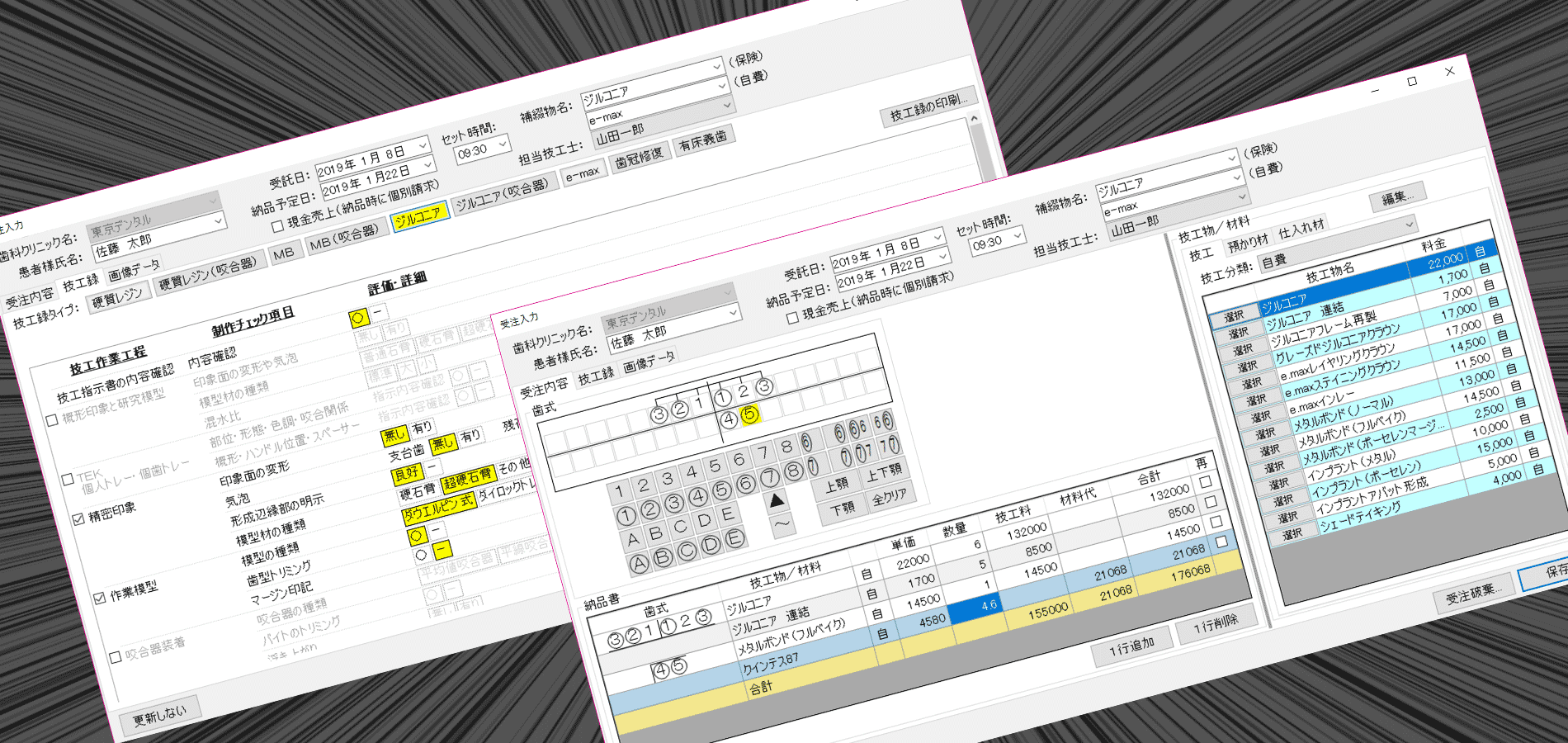1568x743 pixels.
Task: Click circled letter A key in tooth keypad
Action: pos(639,564)
